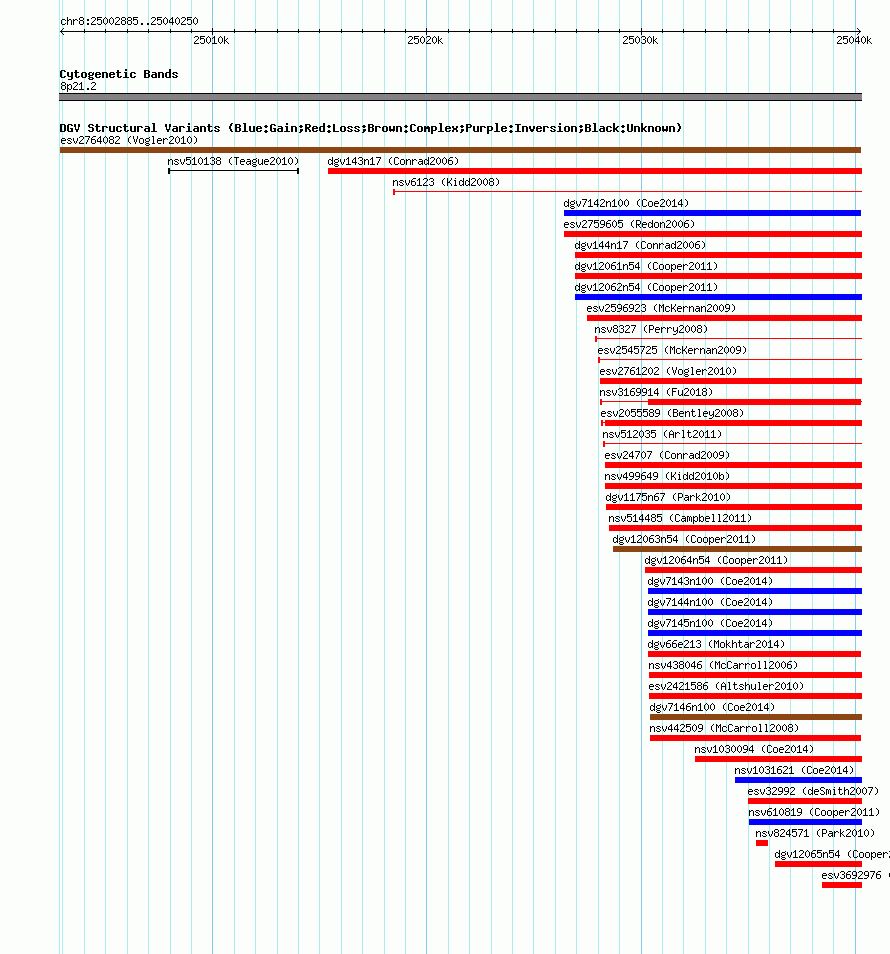Open esv2545725 (McKernan2009) label
This screenshot has height=954, width=890.
point(672,350)
